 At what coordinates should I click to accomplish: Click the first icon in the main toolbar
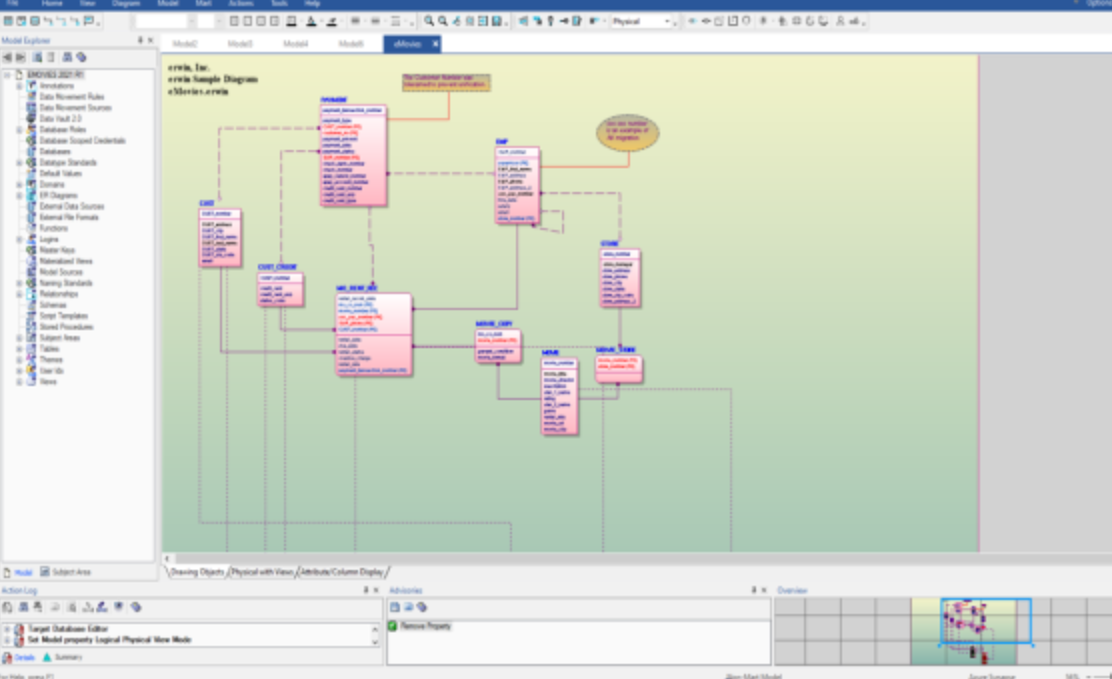point(8,21)
